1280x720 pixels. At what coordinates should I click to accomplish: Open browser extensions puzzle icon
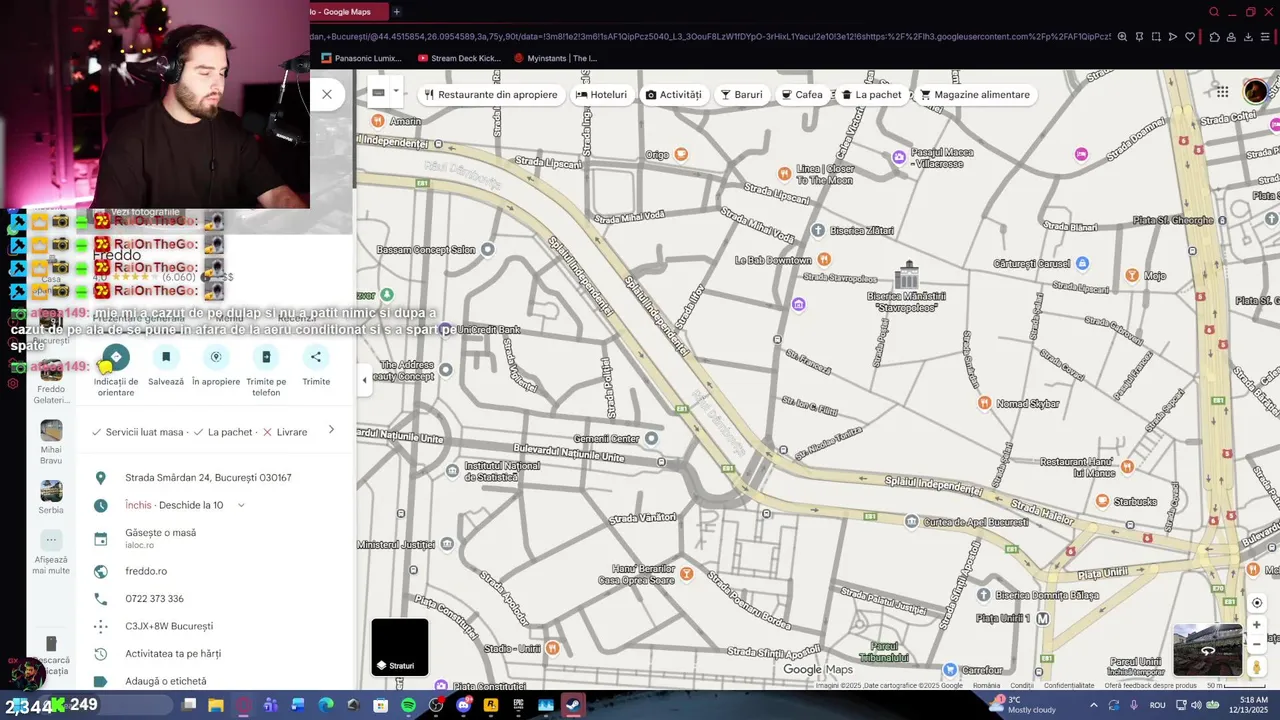click(x=1214, y=37)
